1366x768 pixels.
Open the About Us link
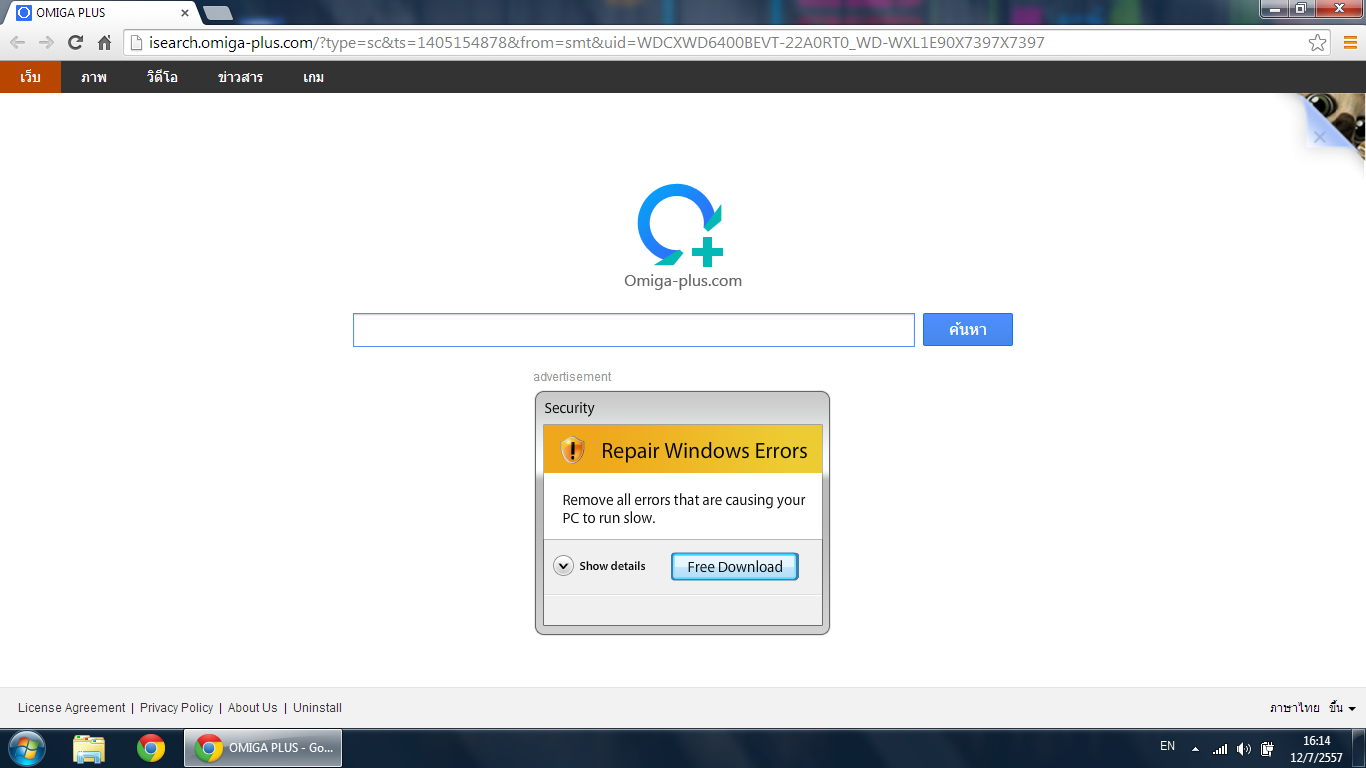pyautogui.click(x=252, y=708)
